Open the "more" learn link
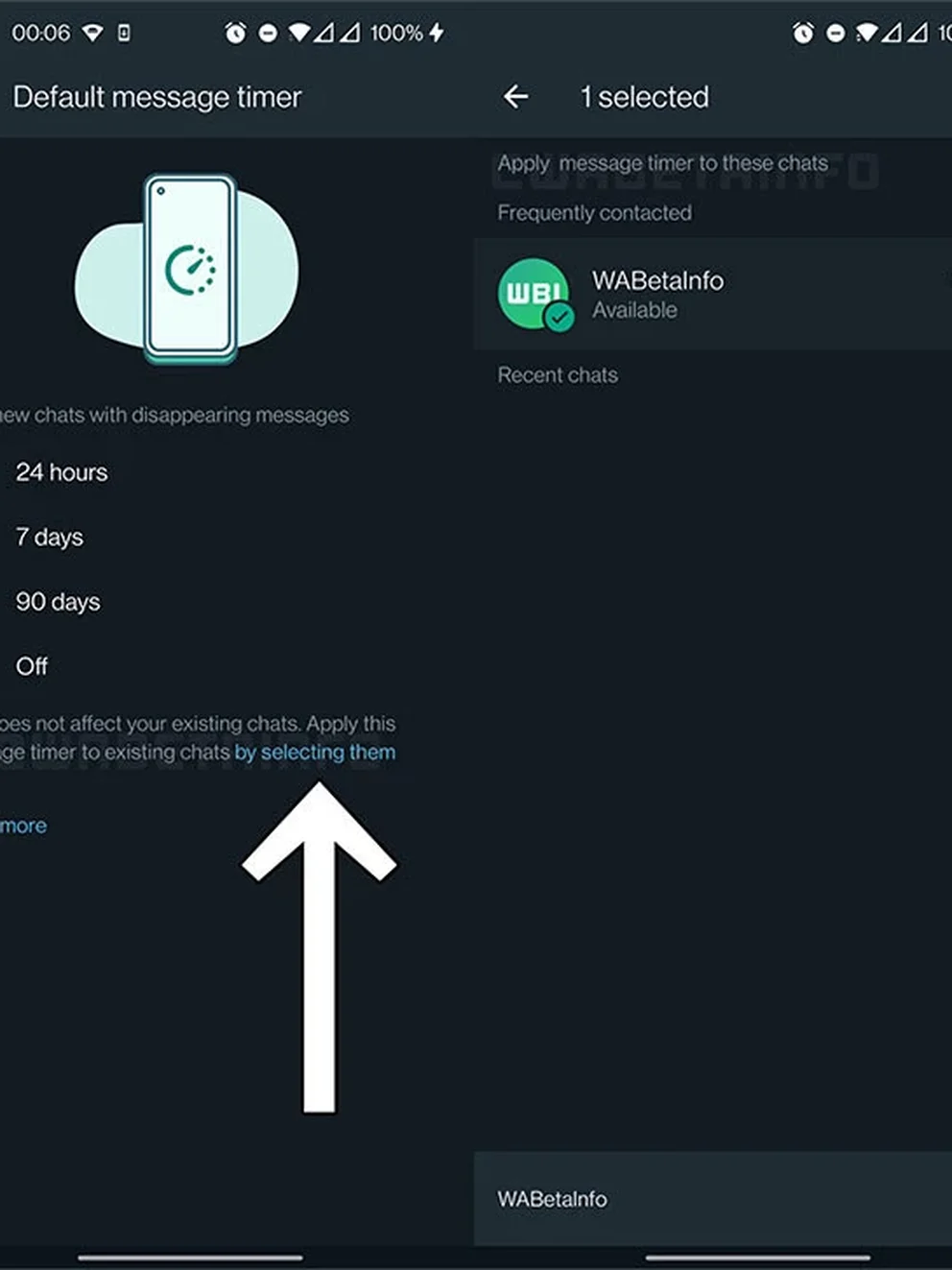The image size is (952, 1270). (24, 826)
